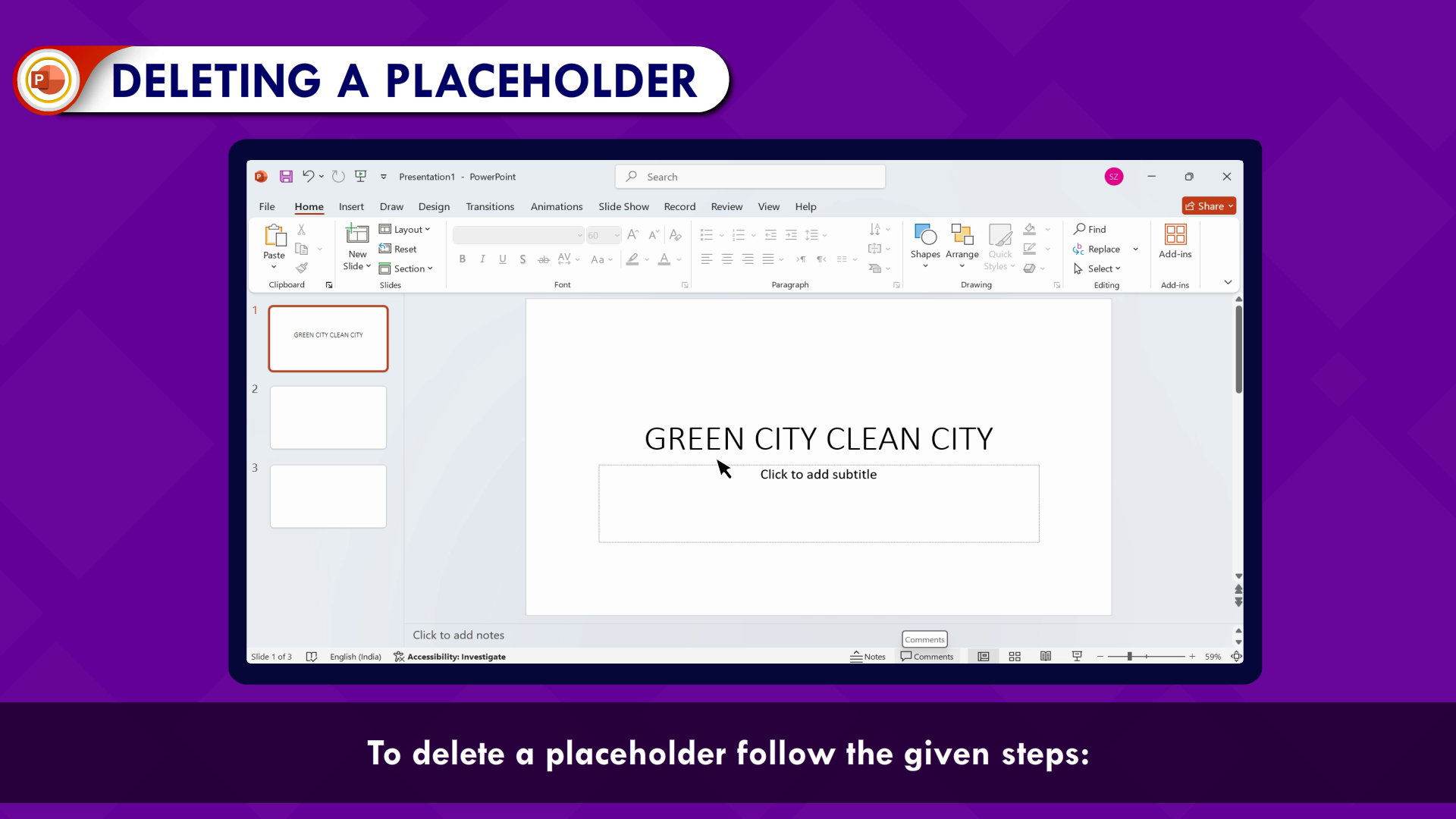Switch to Slide Sorter view icon
The width and height of the screenshot is (1456, 819).
click(1015, 657)
